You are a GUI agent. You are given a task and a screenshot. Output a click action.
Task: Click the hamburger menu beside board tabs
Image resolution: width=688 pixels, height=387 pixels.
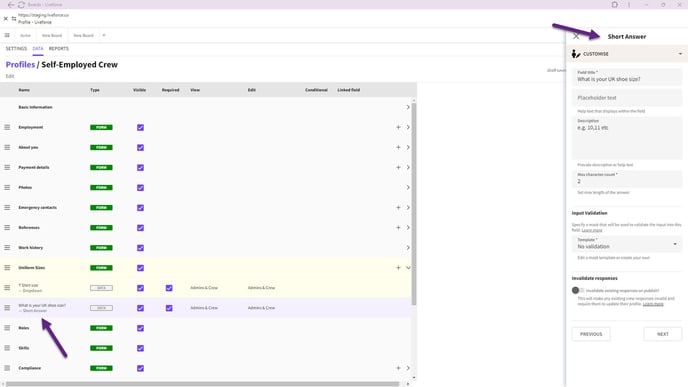coord(7,35)
